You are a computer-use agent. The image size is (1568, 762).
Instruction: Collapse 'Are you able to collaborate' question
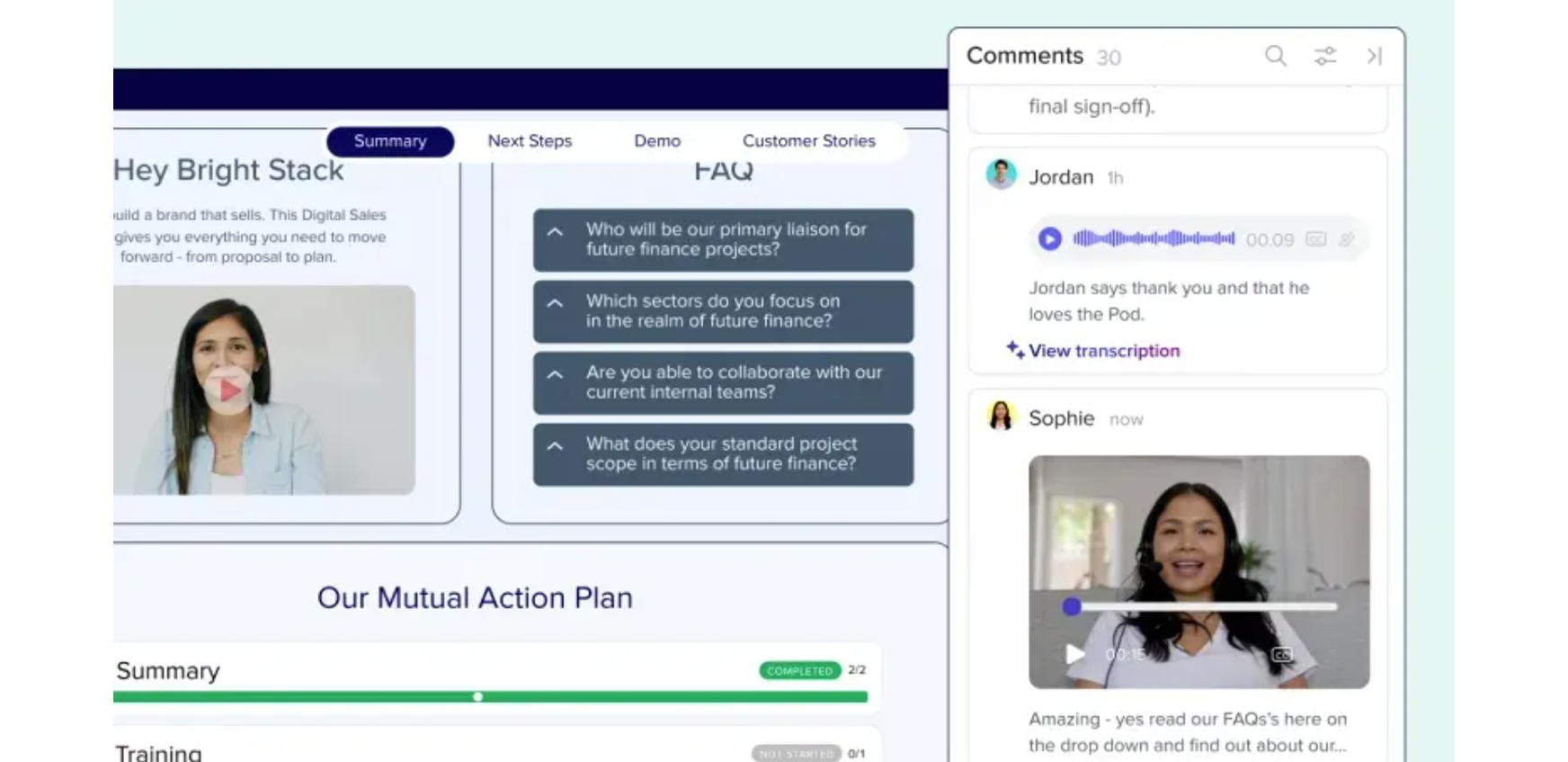point(556,374)
